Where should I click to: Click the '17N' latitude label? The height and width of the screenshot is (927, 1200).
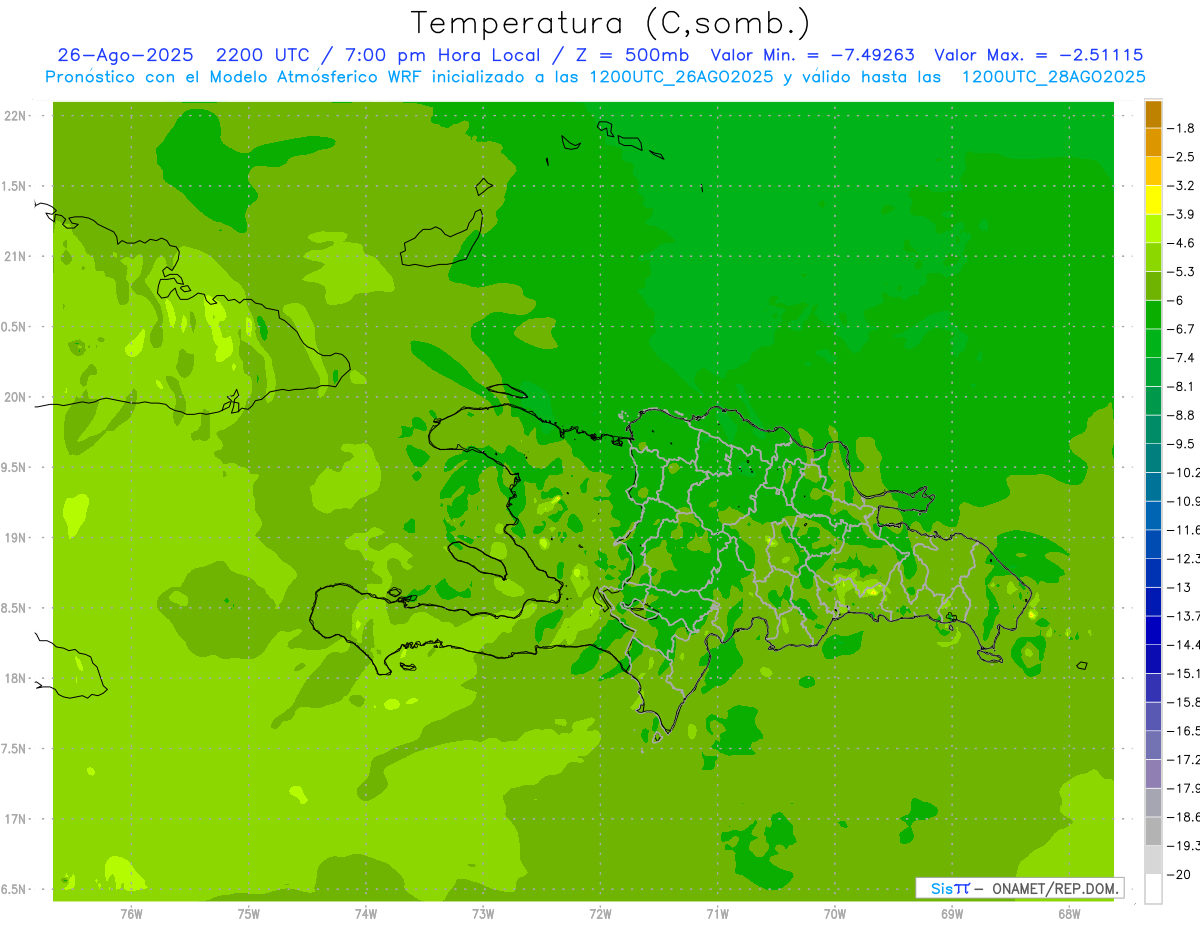click(14, 819)
